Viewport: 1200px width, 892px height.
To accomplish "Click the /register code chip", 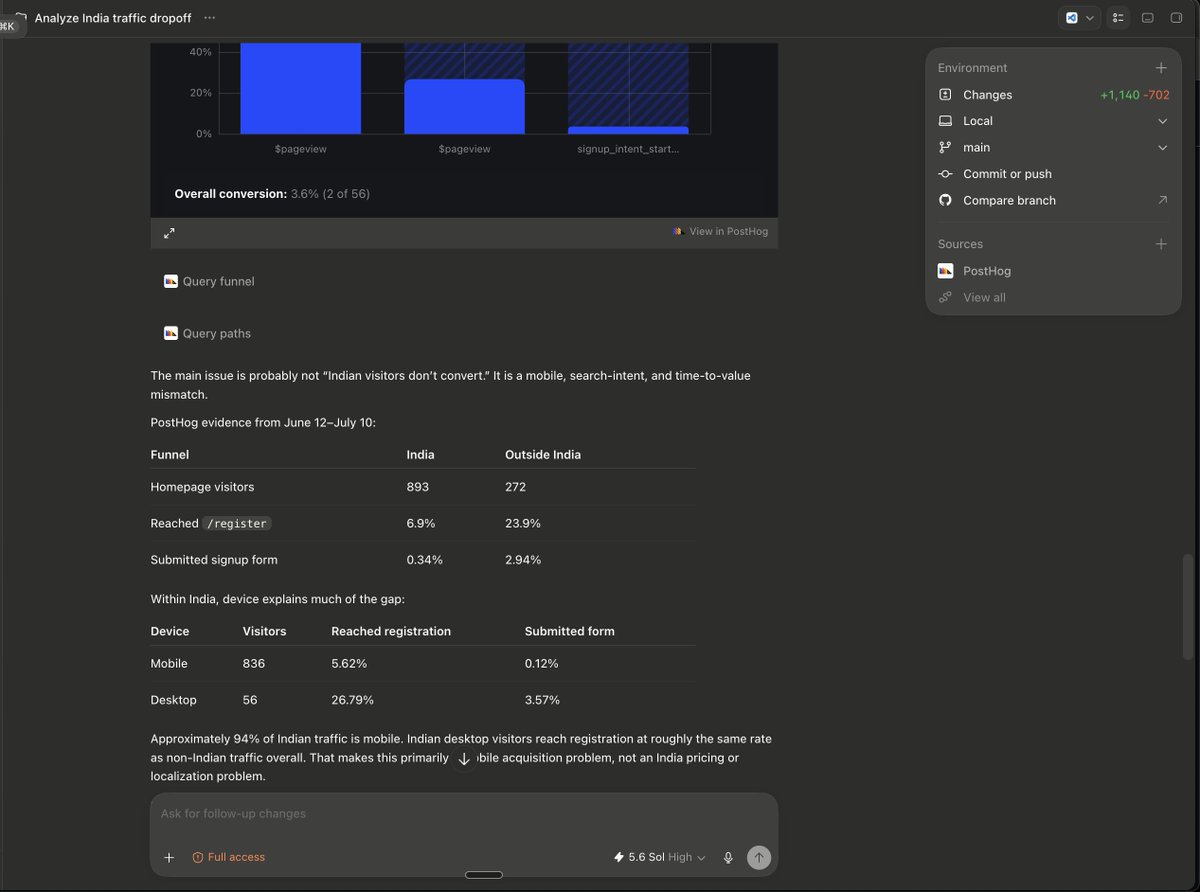I will pyautogui.click(x=237, y=523).
